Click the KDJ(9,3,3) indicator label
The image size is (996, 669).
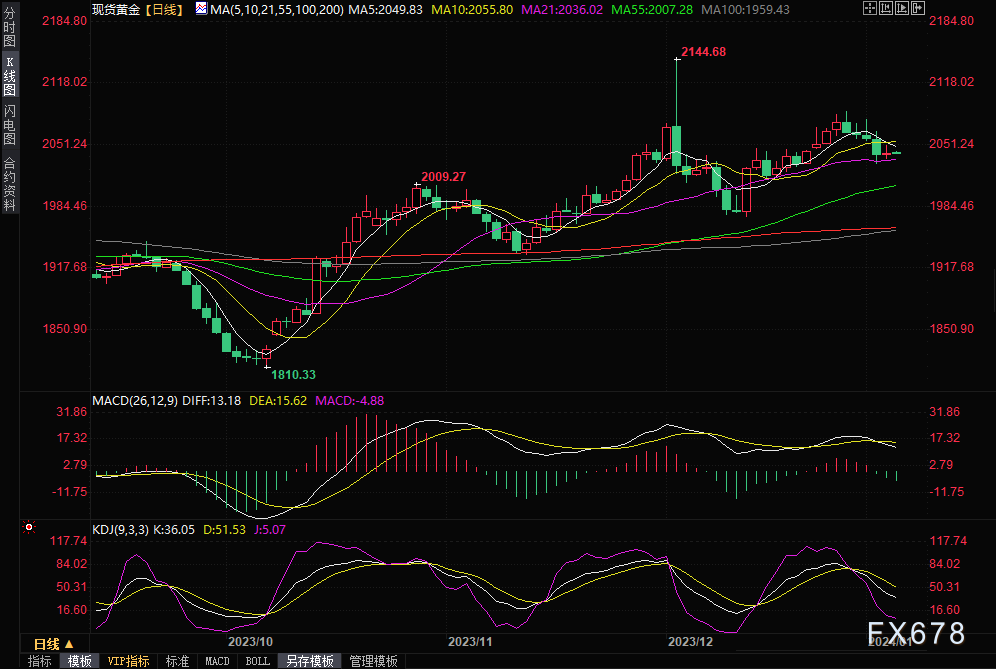click(x=120, y=530)
